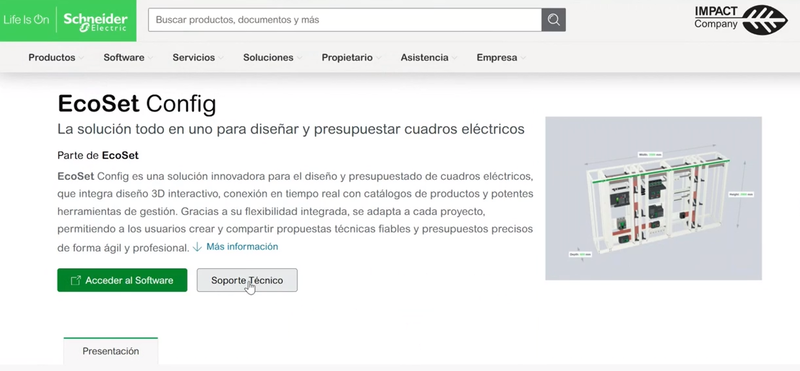Follow the Más información link
The width and height of the screenshot is (800, 371).
(242, 247)
